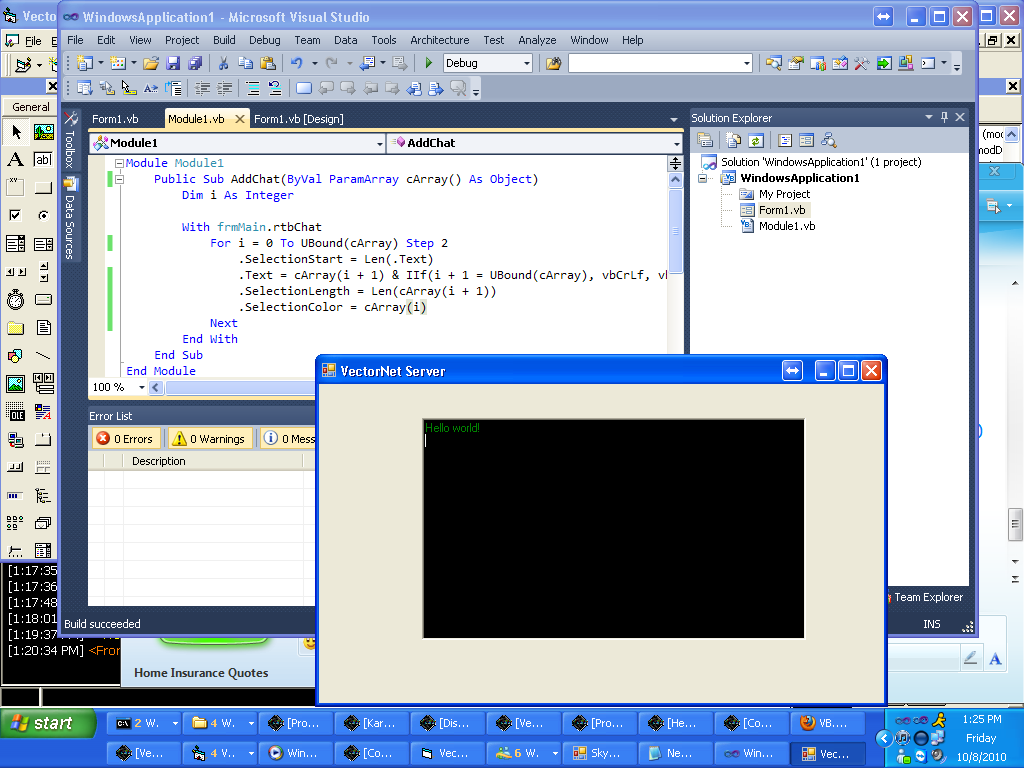
Task: Select Module1.vb in Solution Explorer
Action: point(786,226)
